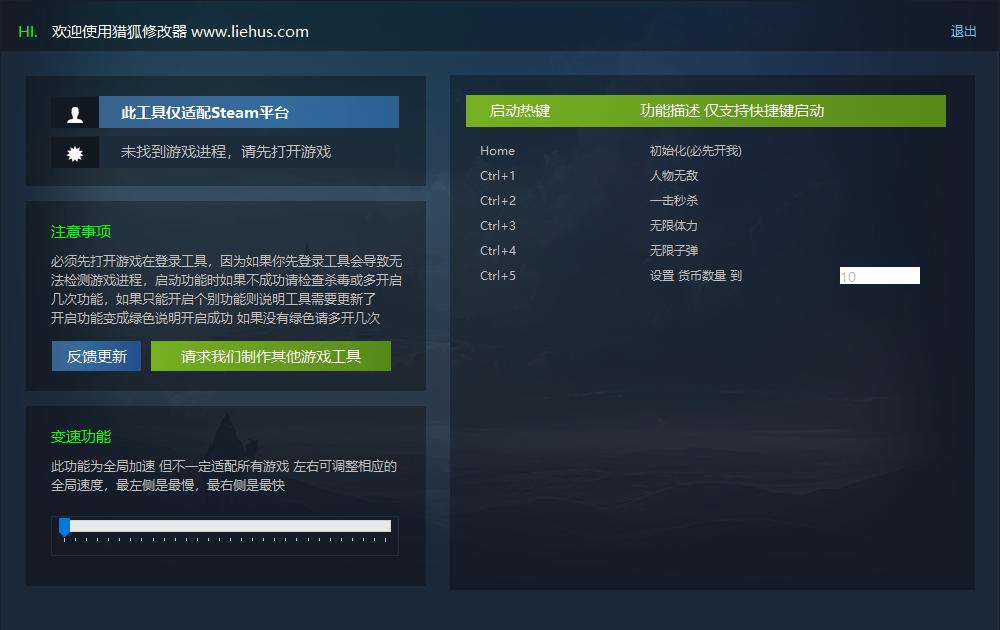Select the 一击秒杀 function
Screen dimensions: 1000x630
pos(674,201)
